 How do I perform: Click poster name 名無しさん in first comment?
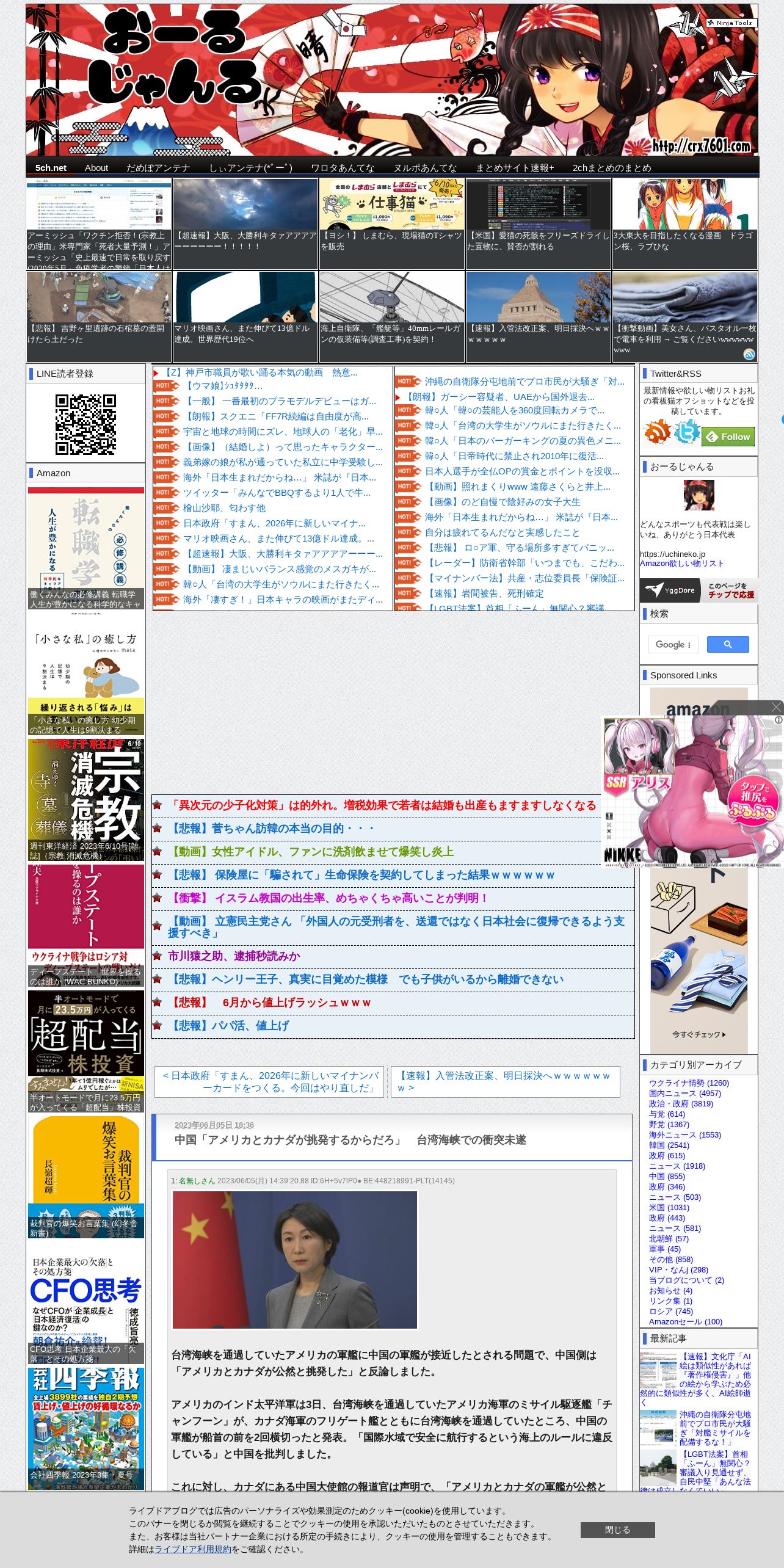tap(197, 1180)
